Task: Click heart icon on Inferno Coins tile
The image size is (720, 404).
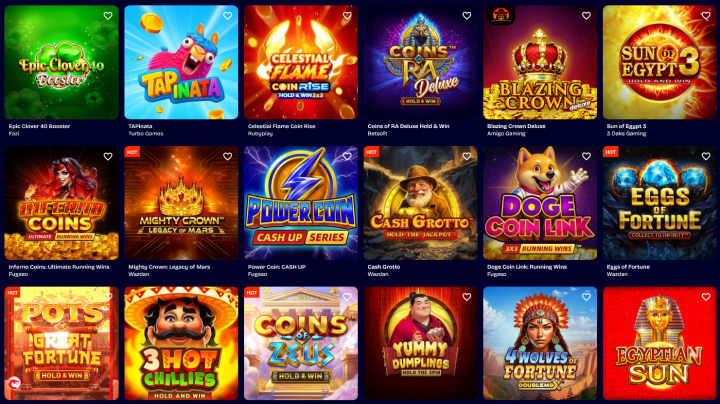Action: [x=108, y=157]
